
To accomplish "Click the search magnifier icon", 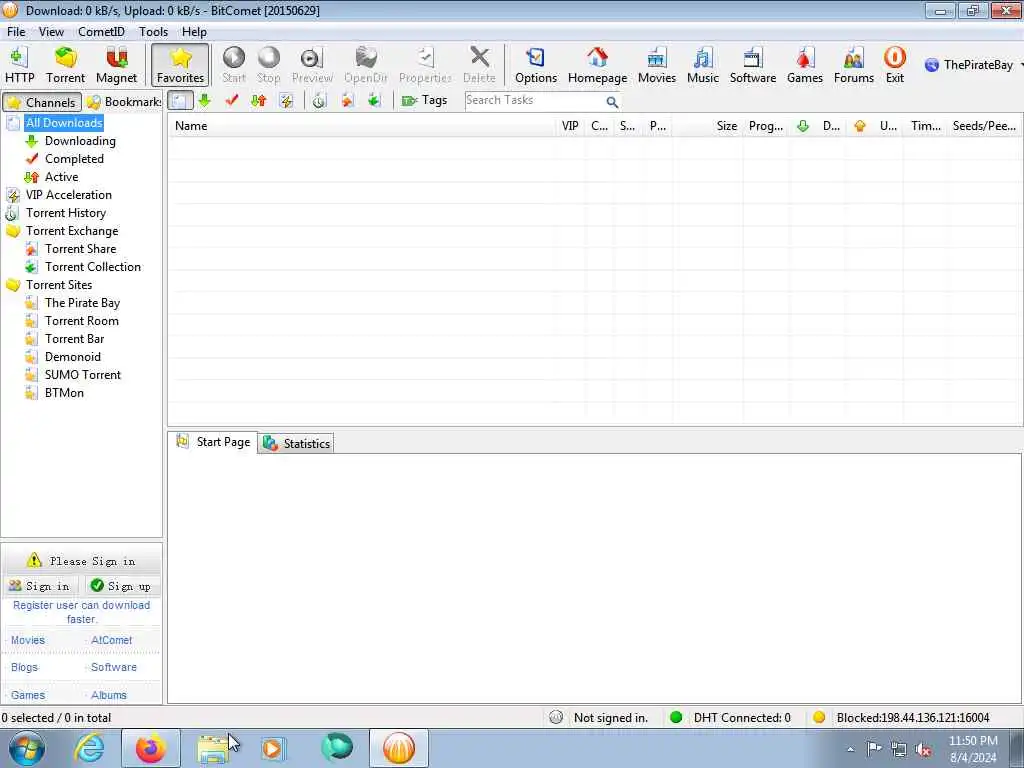I will (x=612, y=102).
